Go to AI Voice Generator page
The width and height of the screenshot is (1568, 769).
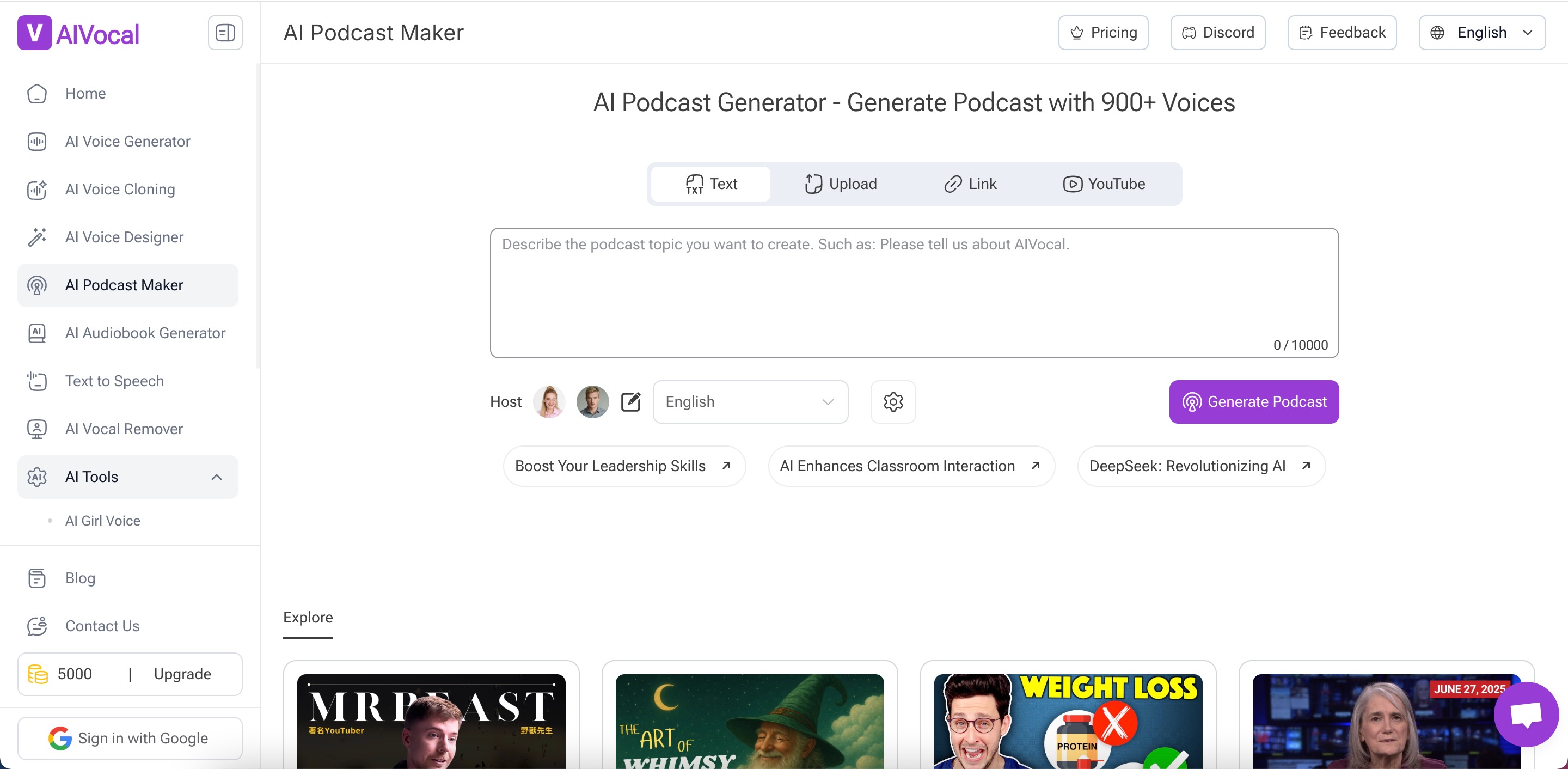point(127,141)
